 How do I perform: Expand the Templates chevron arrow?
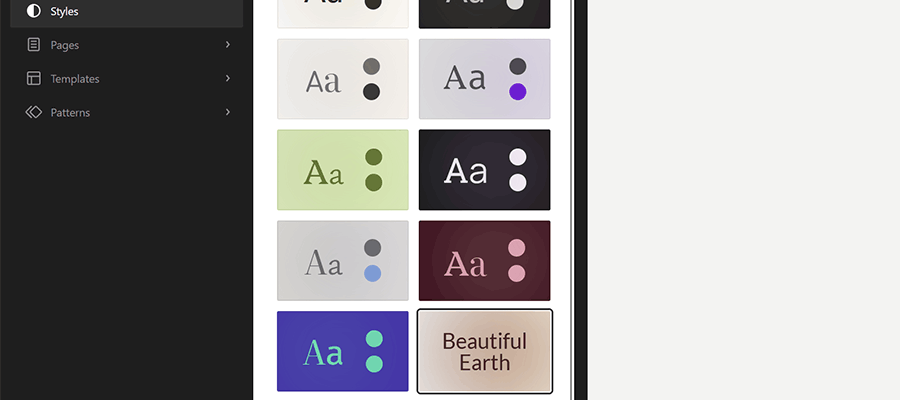click(228, 79)
